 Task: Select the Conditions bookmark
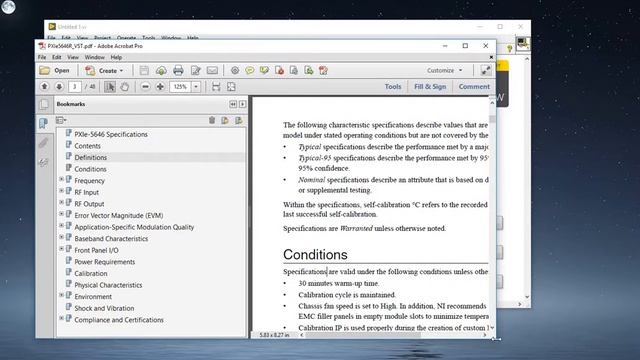(x=90, y=169)
